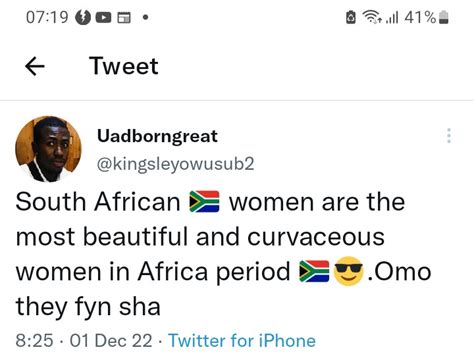
Task: Open Uadborngreat's profile picture
Action: coord(48,149)
